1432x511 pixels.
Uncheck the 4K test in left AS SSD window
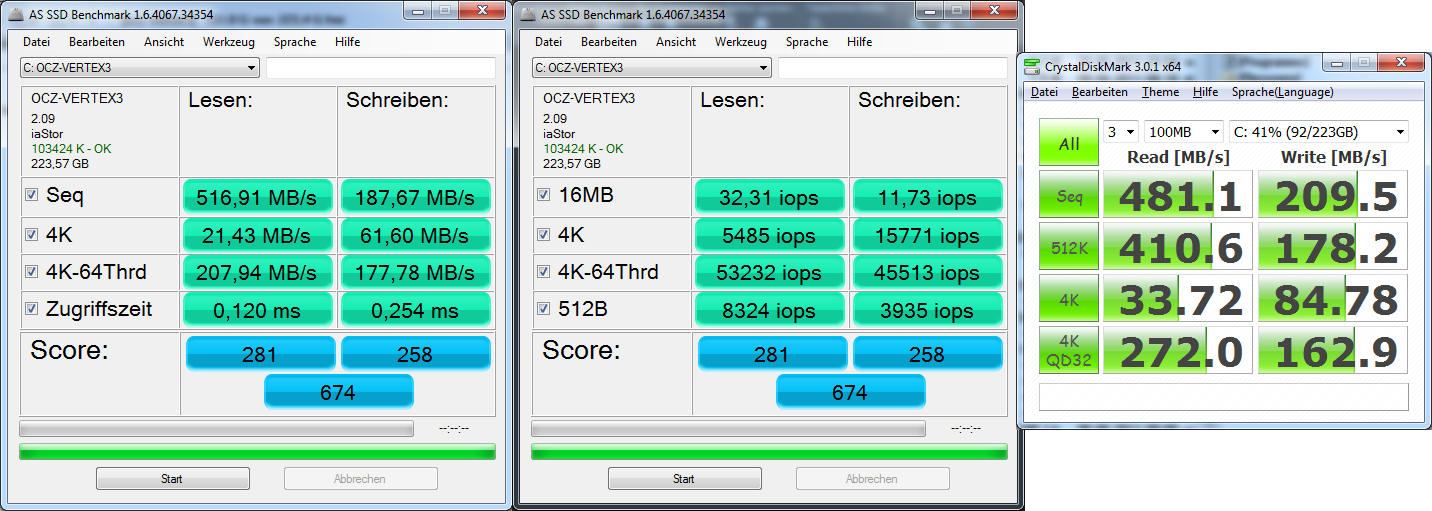[x=32, y=234]
